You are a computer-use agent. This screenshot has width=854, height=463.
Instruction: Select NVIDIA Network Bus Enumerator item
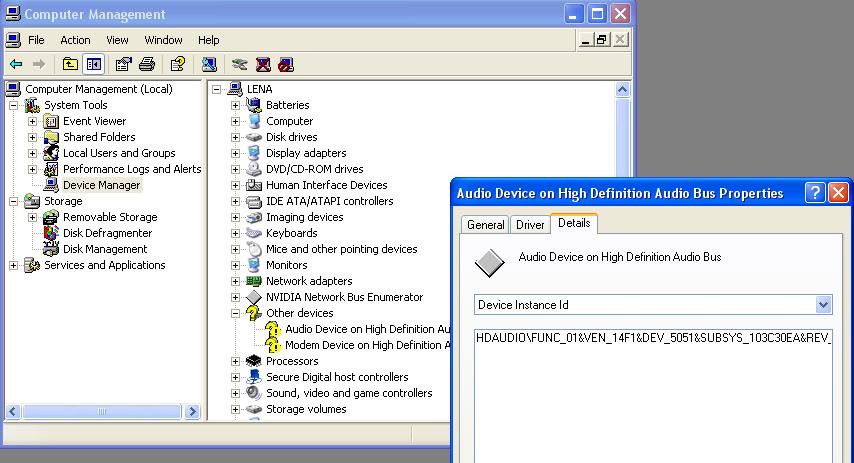tap(344, 297)
